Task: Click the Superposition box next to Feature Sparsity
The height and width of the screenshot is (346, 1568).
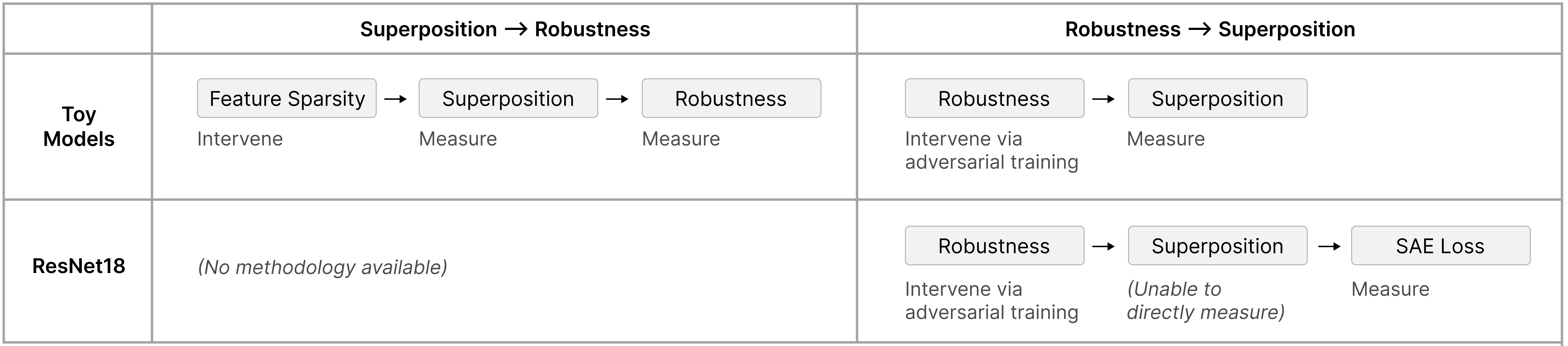Action: (508, 98)
